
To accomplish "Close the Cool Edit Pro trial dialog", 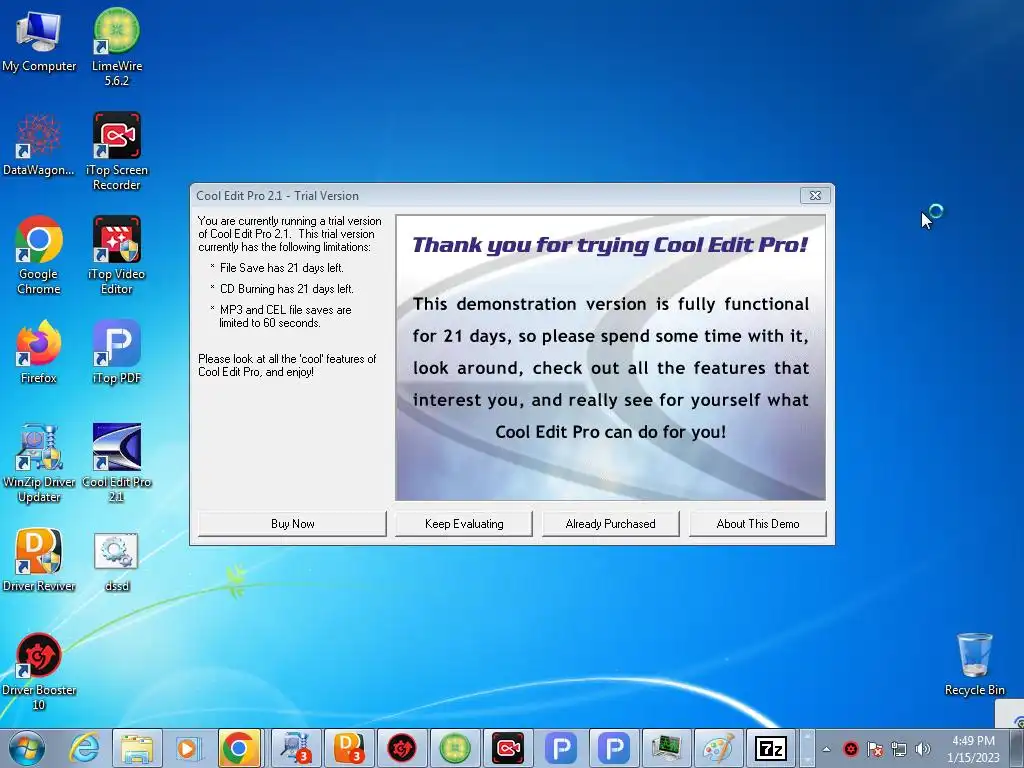I will 815,195.
